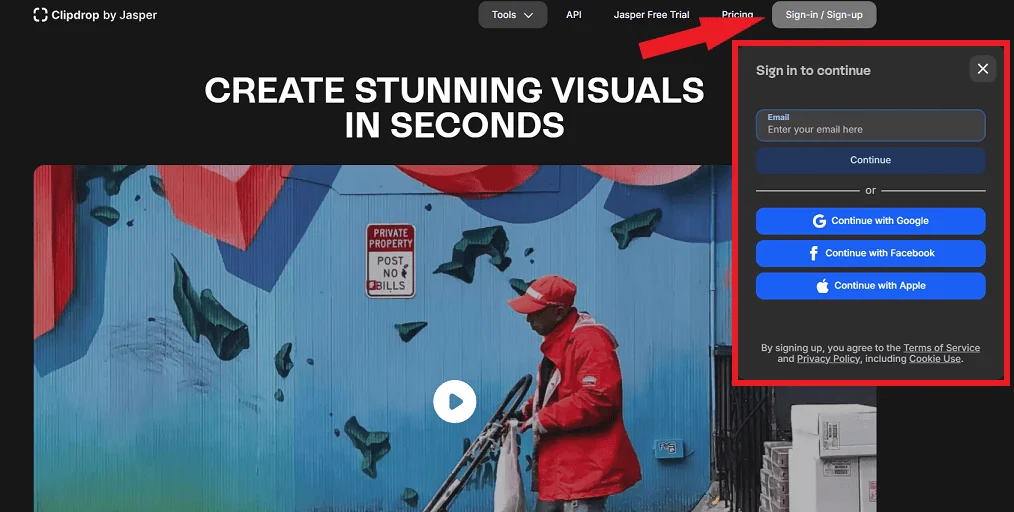
Task: Click the Continue button below email
Action: [870, 160]
